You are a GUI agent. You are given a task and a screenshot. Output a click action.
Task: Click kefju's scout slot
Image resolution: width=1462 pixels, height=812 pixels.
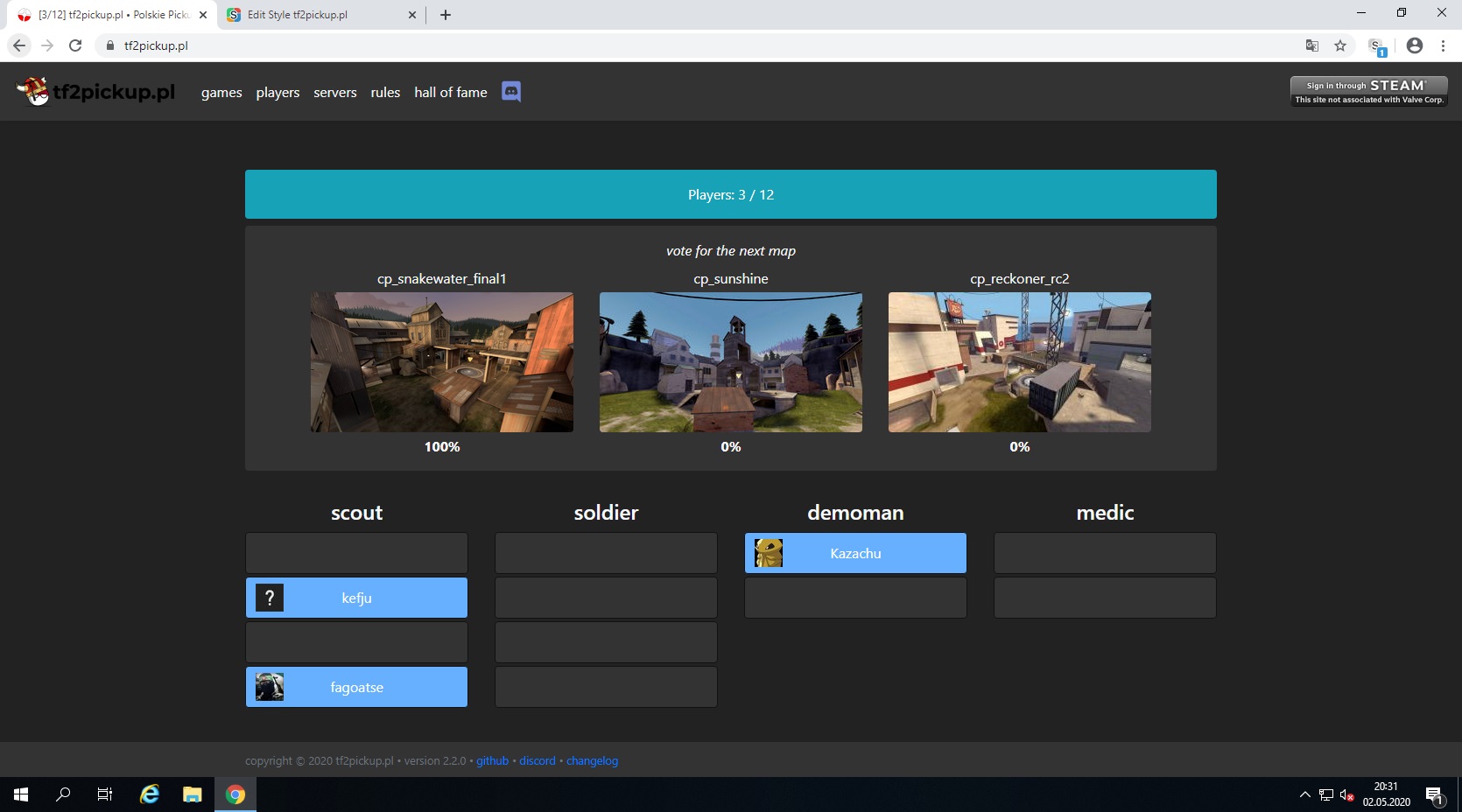[x=356, y=598]
